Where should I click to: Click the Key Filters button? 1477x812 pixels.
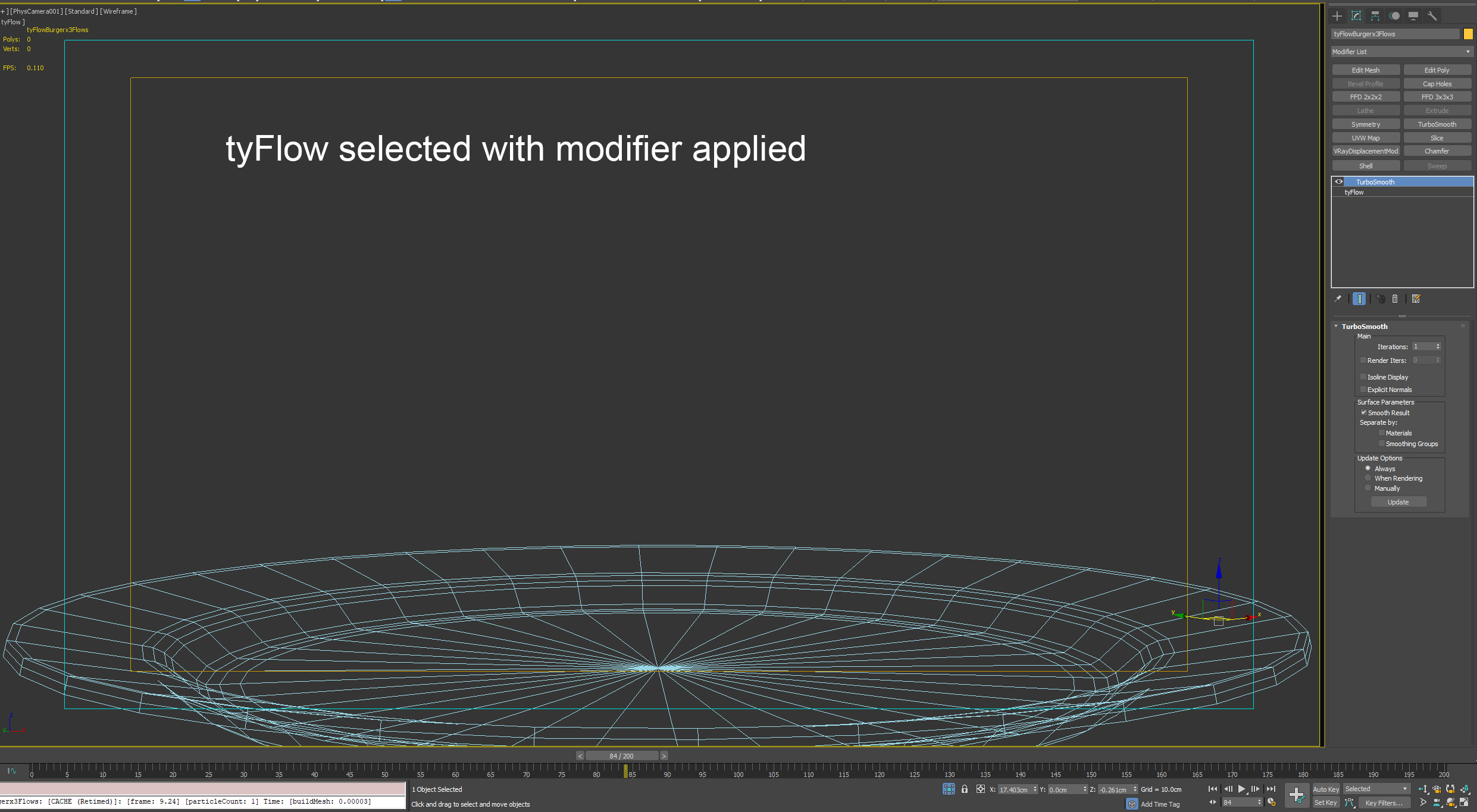(1383, 802)
